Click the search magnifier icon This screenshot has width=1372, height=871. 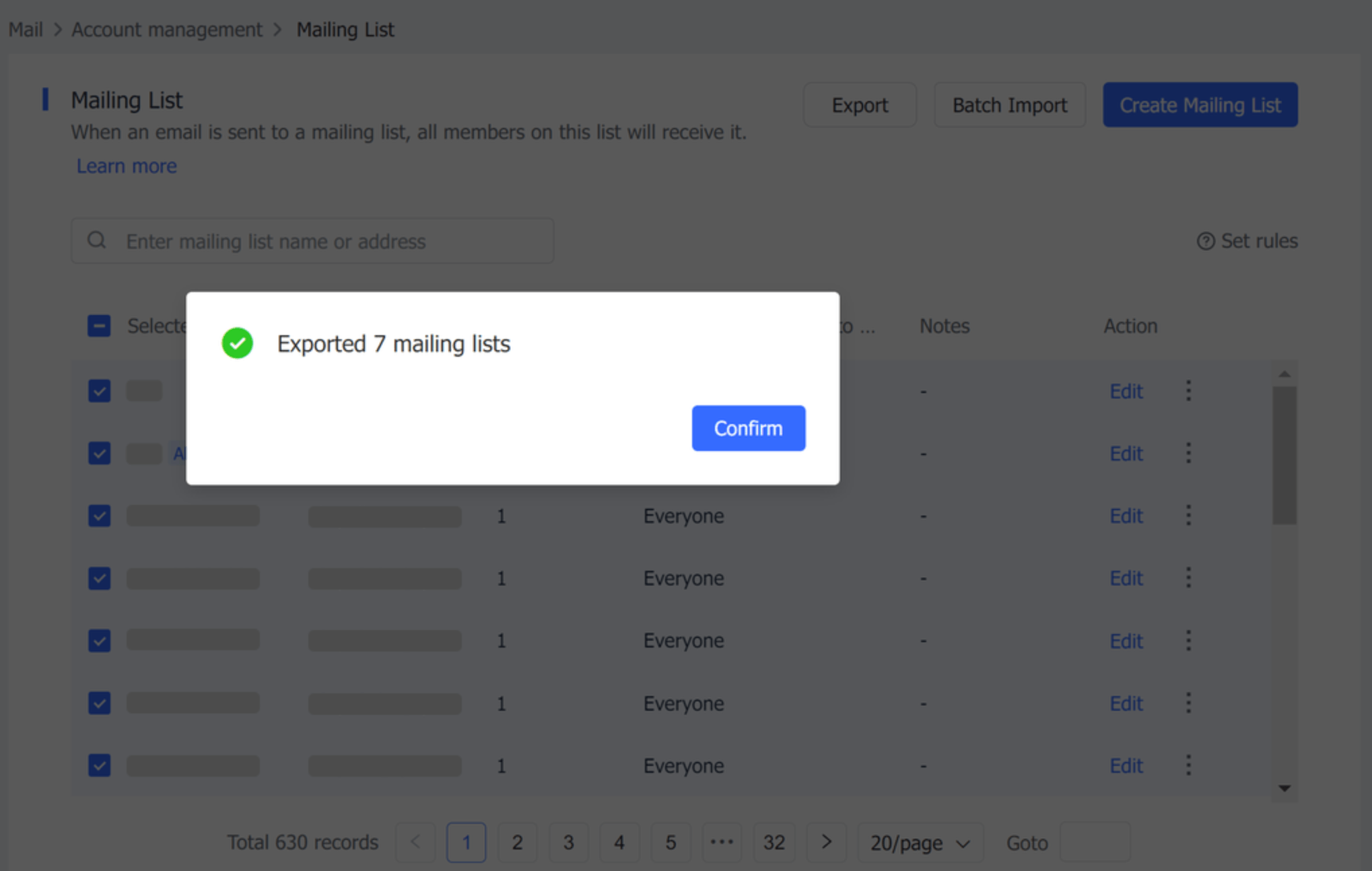pos(96,240)
